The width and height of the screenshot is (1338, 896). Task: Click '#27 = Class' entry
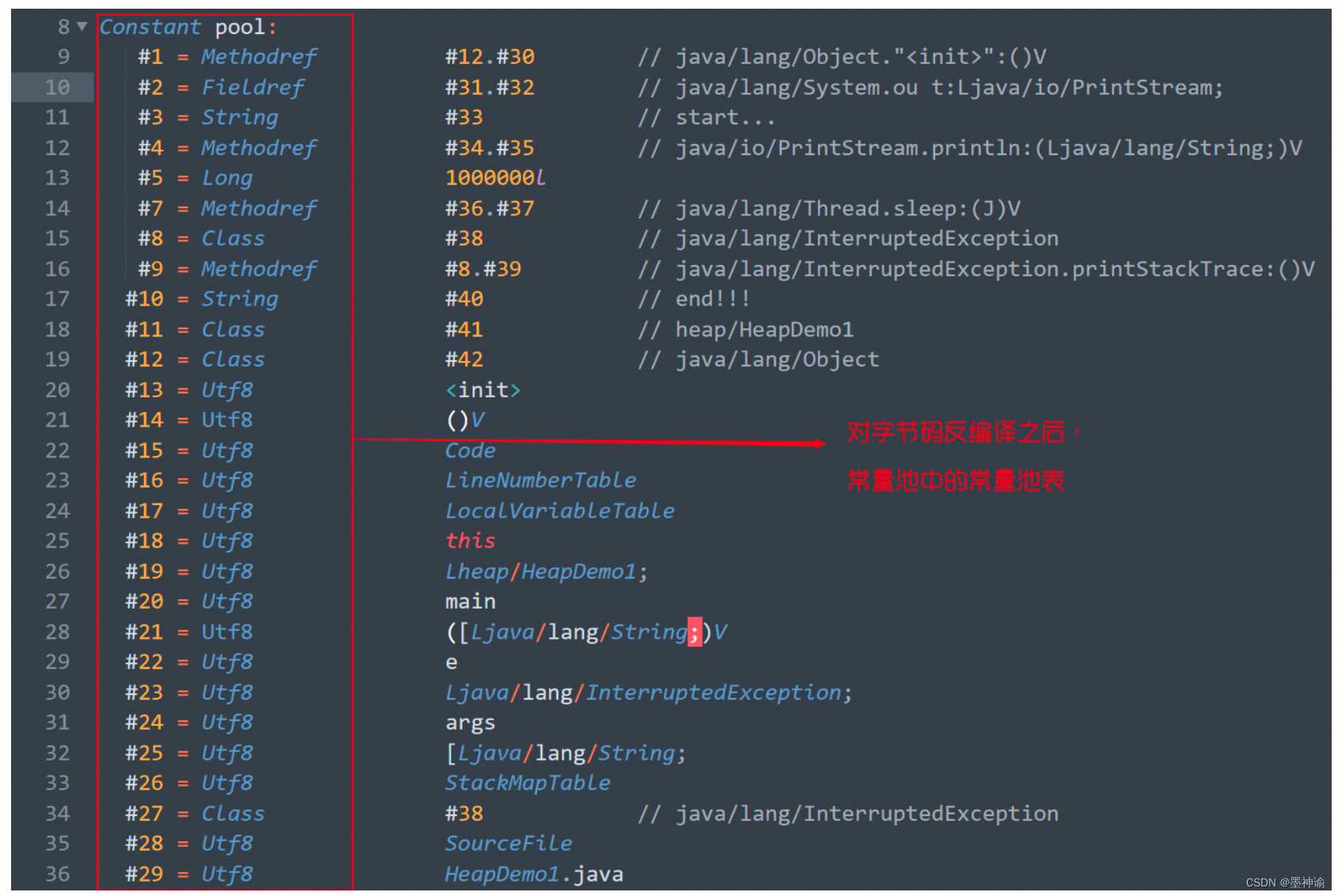point(195,813)
